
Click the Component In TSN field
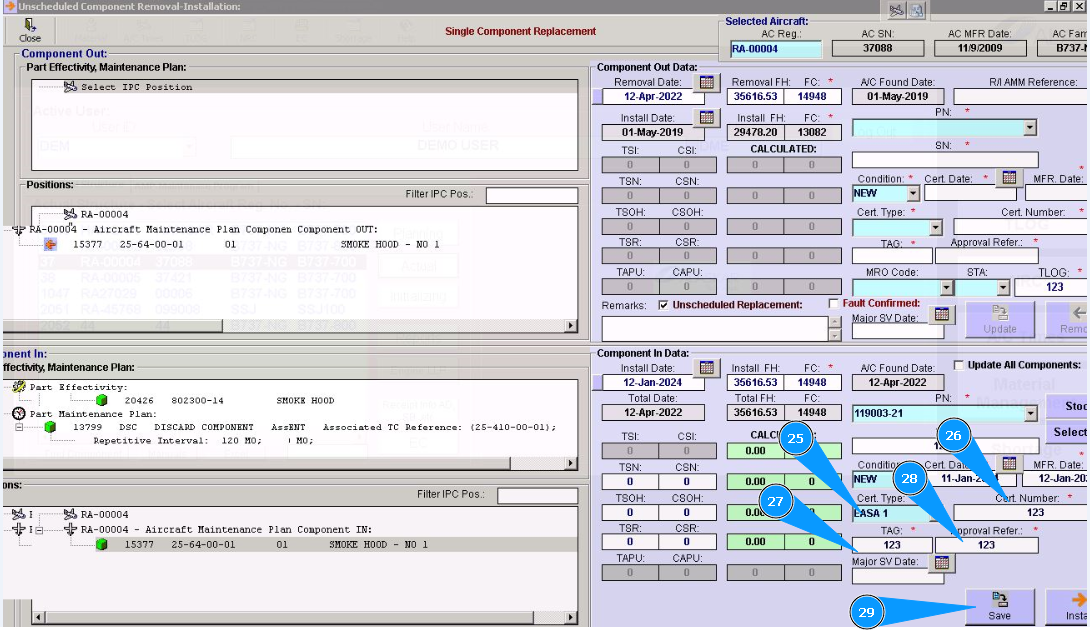(x=630, y=481)
